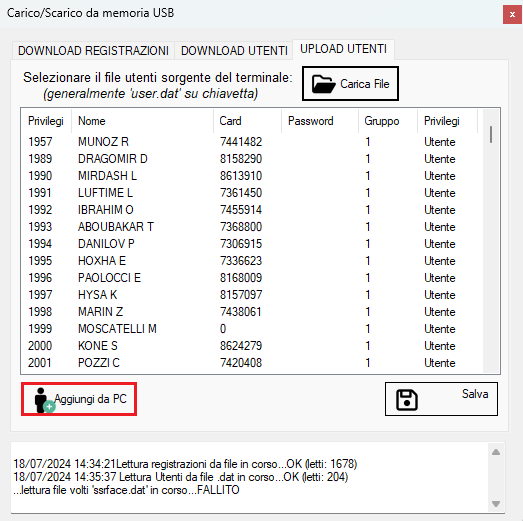Click the floppy disk icon on Salva

[x=407, y=400]
